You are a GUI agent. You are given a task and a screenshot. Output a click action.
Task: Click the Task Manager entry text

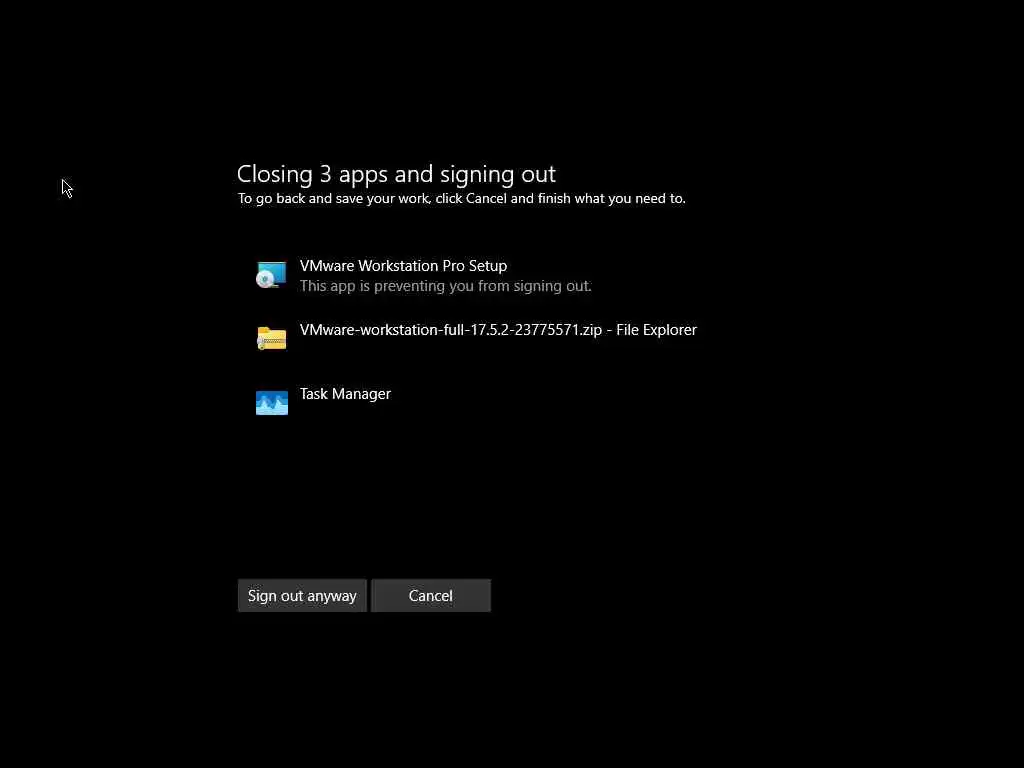[x=345, y=394]
